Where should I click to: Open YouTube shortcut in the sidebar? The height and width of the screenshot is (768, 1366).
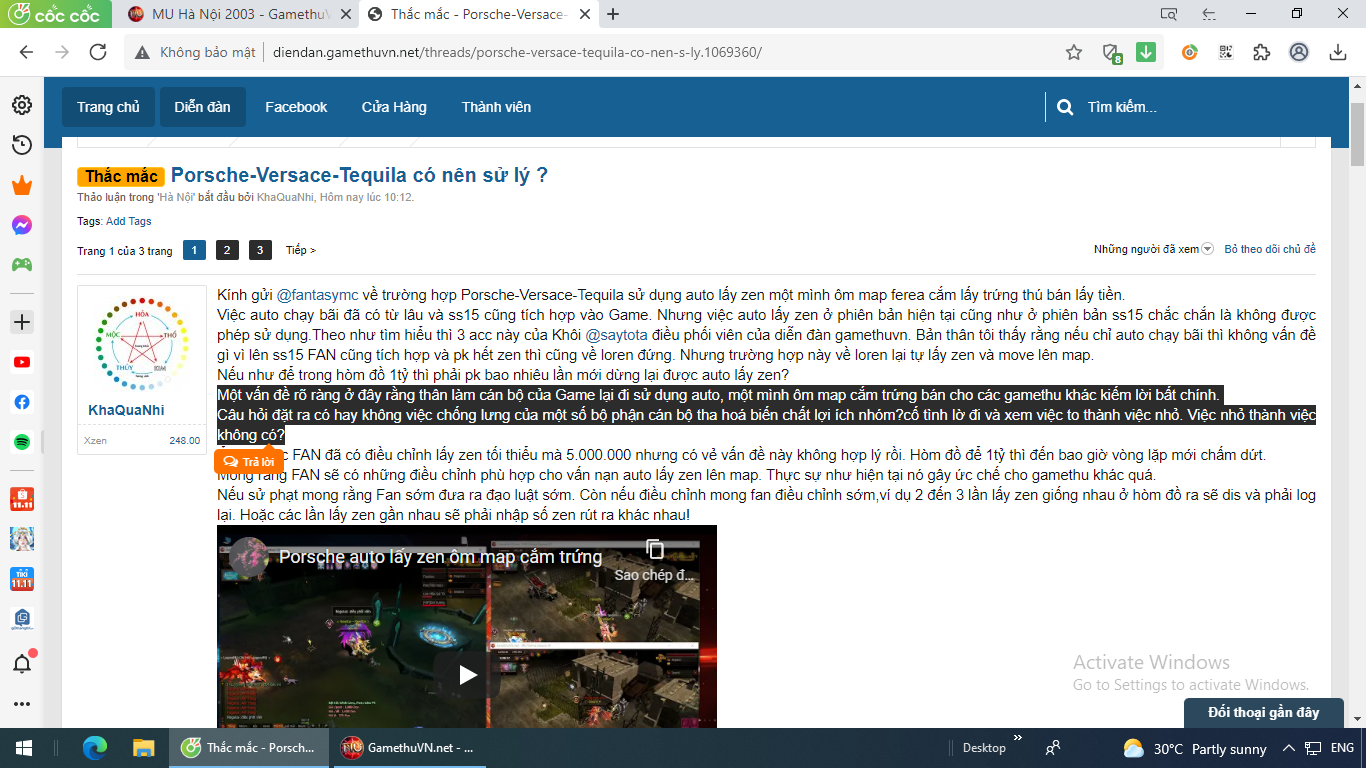pyautogui.click(x=22, y=362)
